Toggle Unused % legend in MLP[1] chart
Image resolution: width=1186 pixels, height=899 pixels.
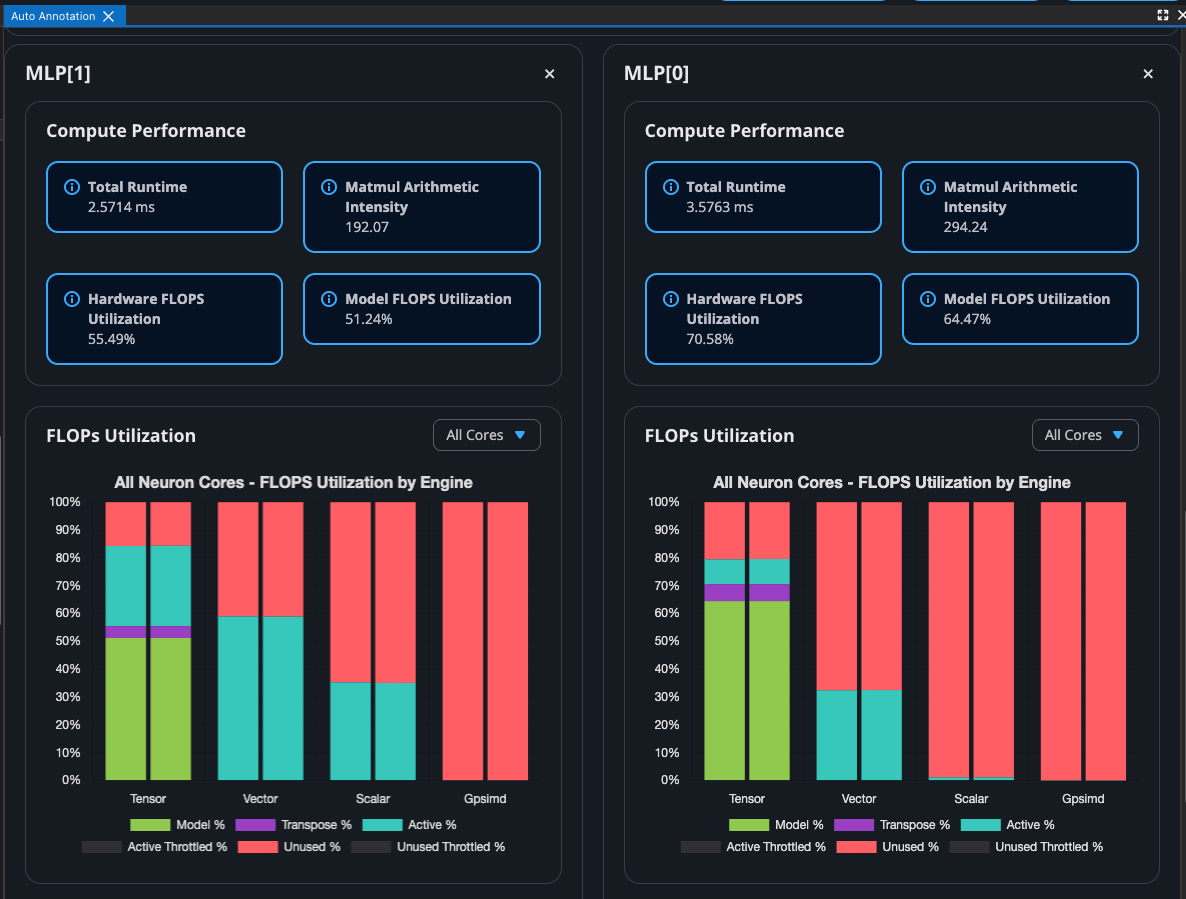click(289, 847)
